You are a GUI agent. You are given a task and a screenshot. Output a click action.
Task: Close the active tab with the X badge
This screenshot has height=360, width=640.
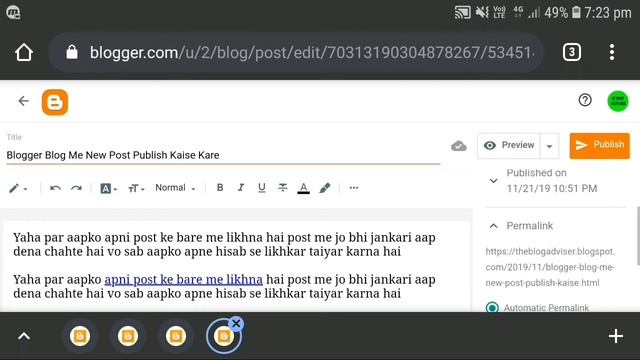[236, 324]
